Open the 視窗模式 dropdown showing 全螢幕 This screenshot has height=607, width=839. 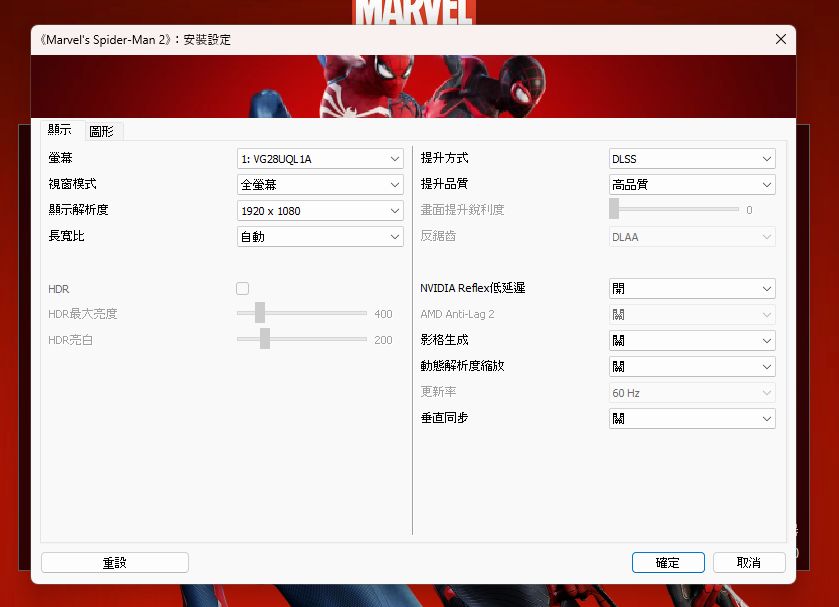pyautogui.click(x=320, y=185)
